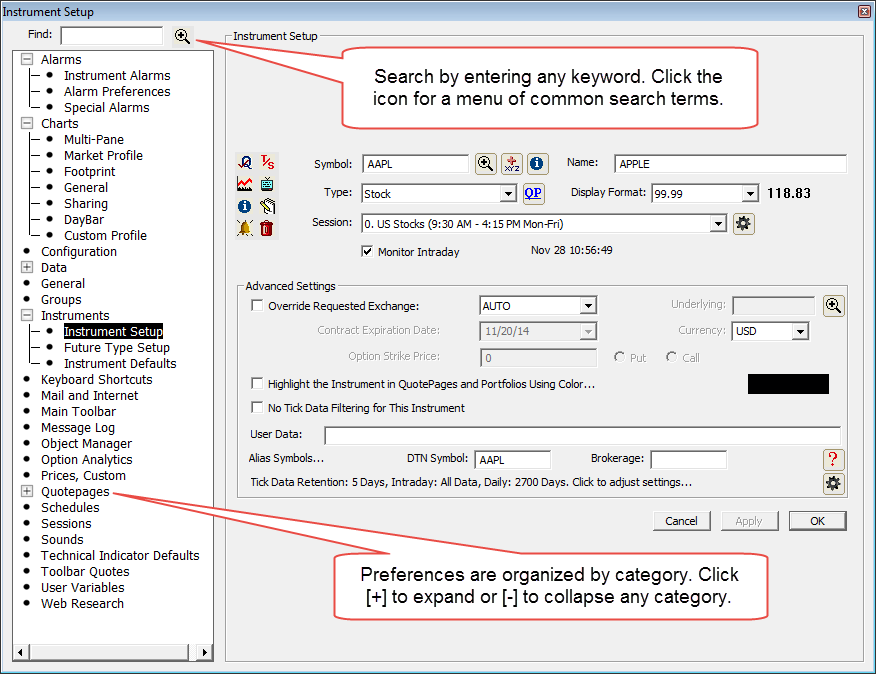Open the Type dropdown showing Stock
The height and width of the screenshot is (674, 876).
[x=508, y=194]
